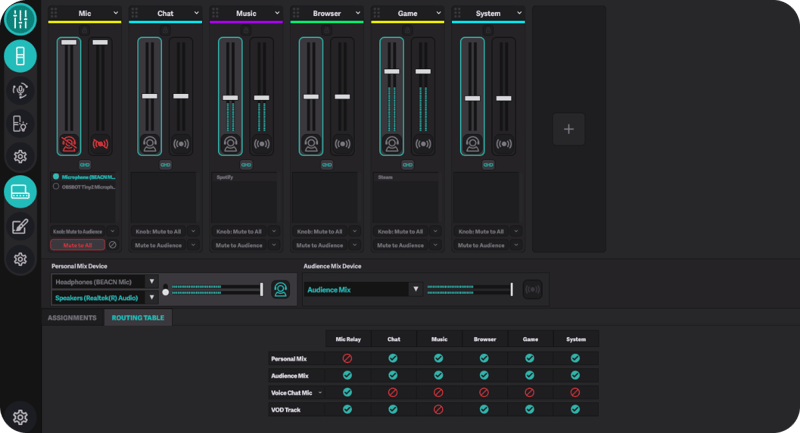Open the microphone settings icon in sidebar
Viewport: 800px width, 433px height.
20,91
